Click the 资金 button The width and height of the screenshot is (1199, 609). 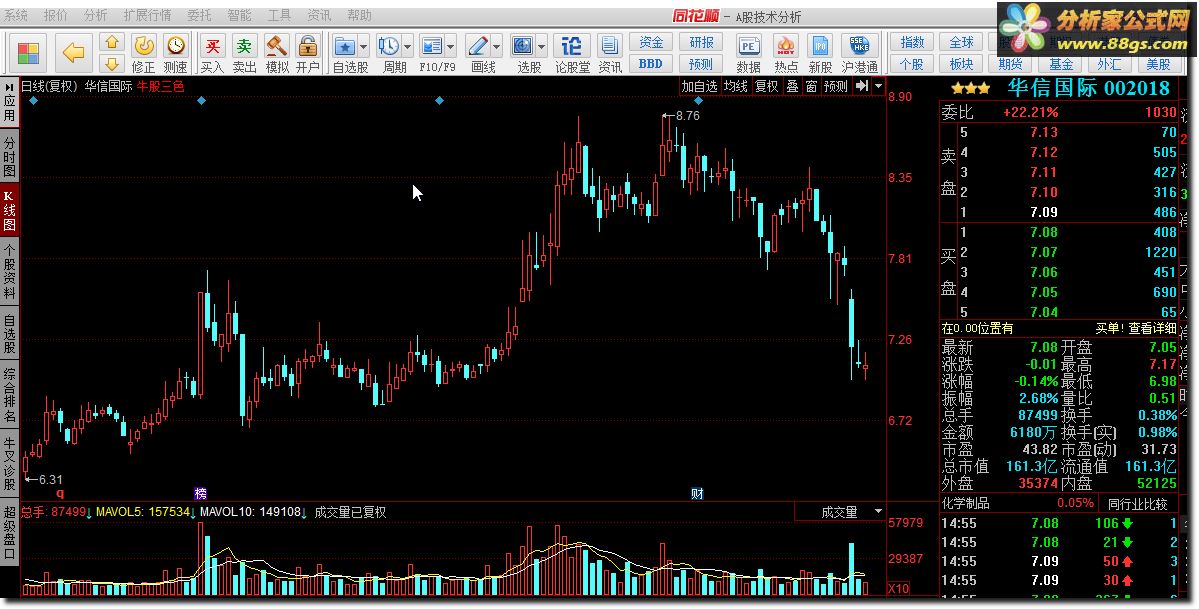pos(651,42)
